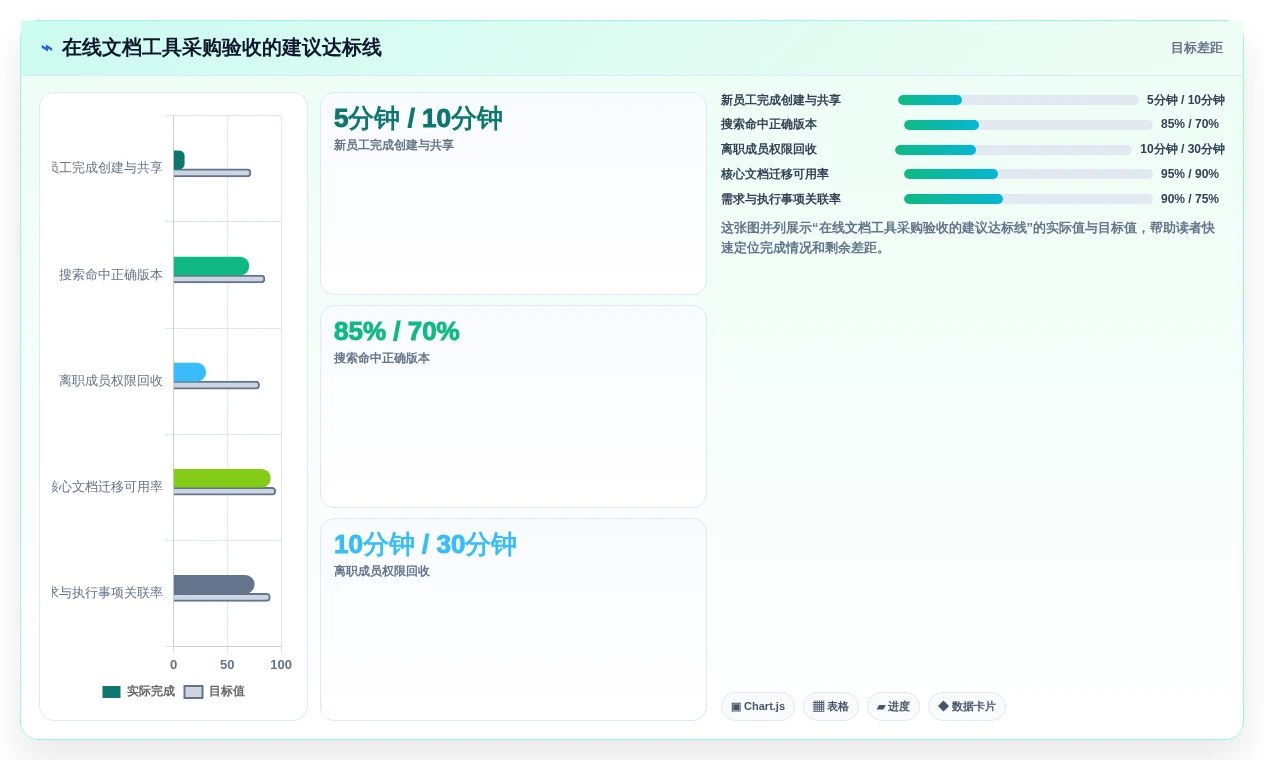Click the 数据卡片 tag chip

click(x=967, y=706)
